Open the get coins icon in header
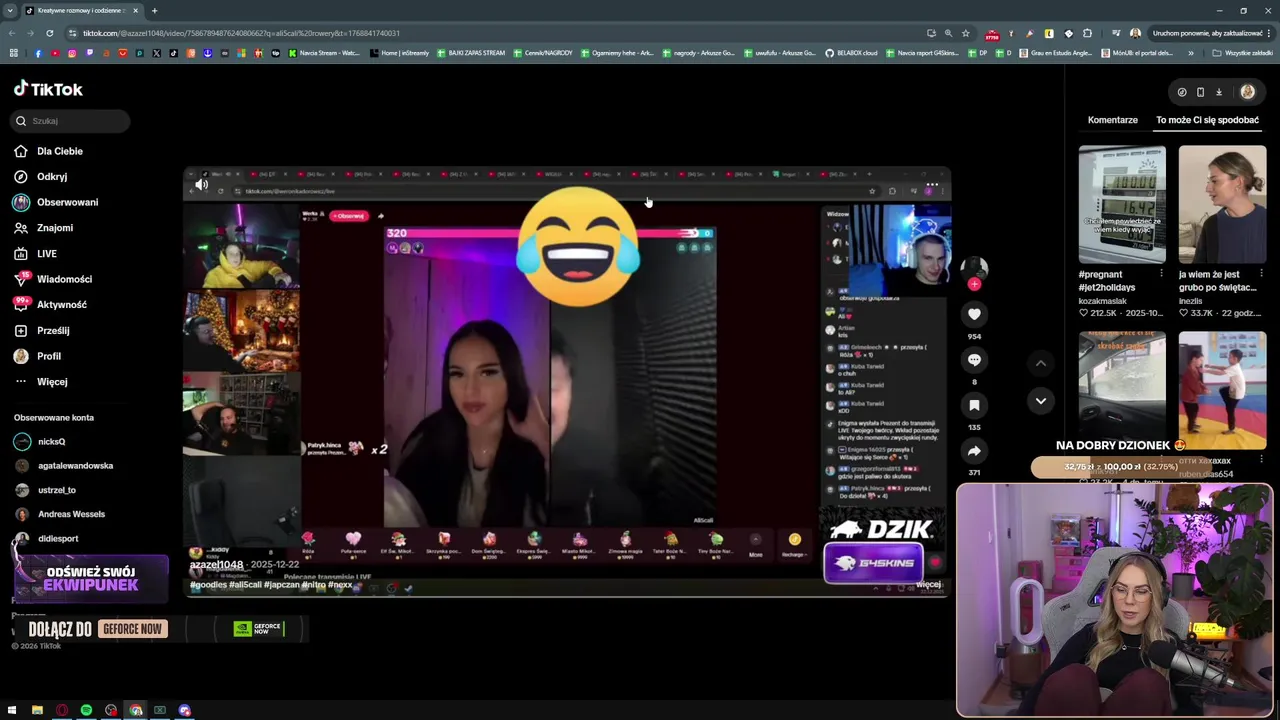The width and height of the screenshot is (1280, 720). 1182,92
